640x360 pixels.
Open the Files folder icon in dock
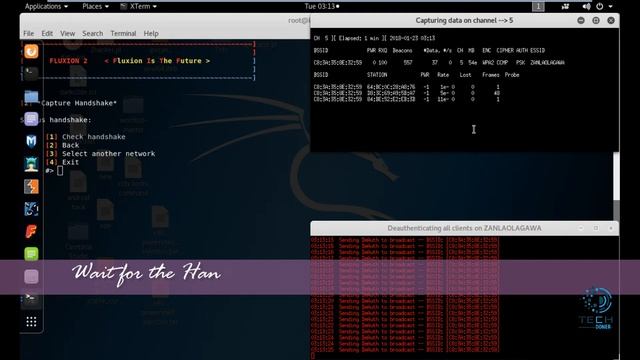[x=31, y=96]
